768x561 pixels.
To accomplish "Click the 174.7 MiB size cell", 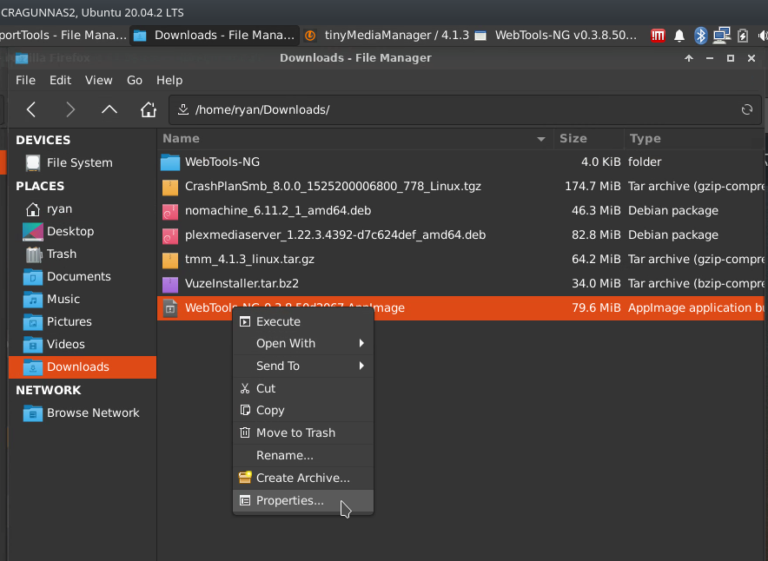I will [x=593, y=187].
